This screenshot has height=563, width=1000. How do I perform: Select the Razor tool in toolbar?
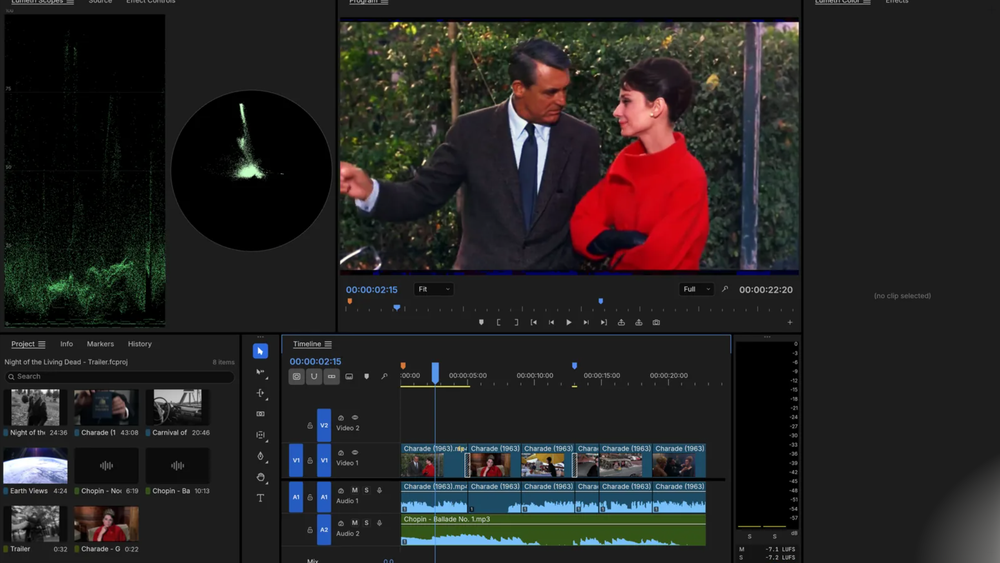pos(260,414)
